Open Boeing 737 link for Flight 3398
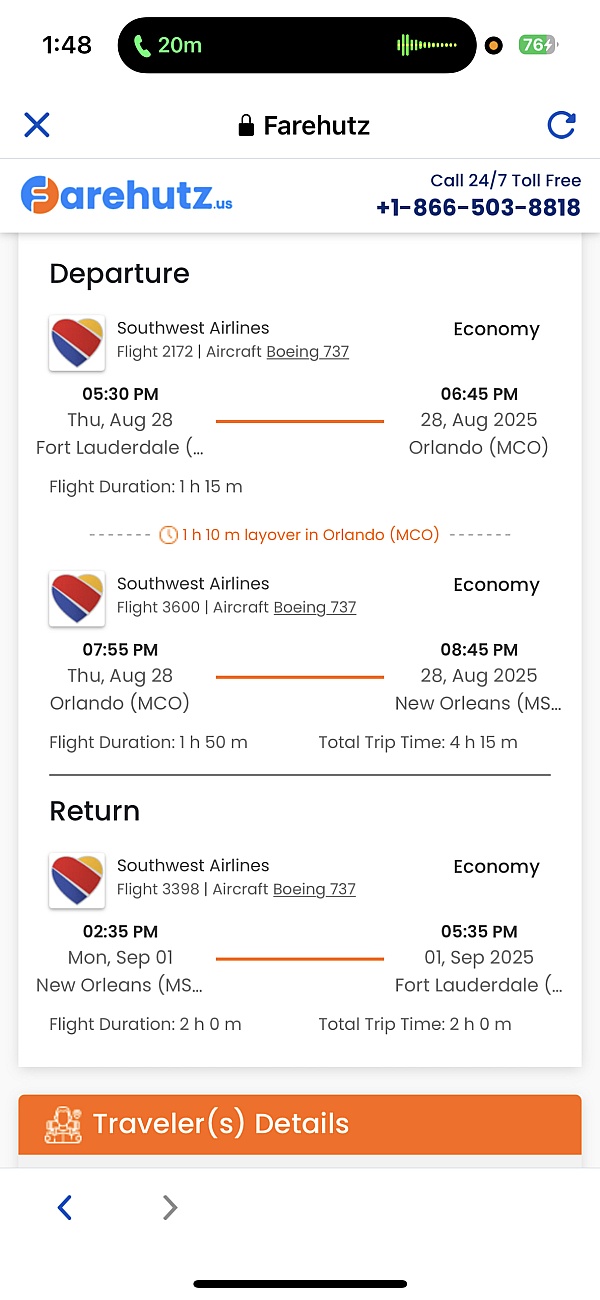Viewport: 600px width, 1300px height. 314,890
